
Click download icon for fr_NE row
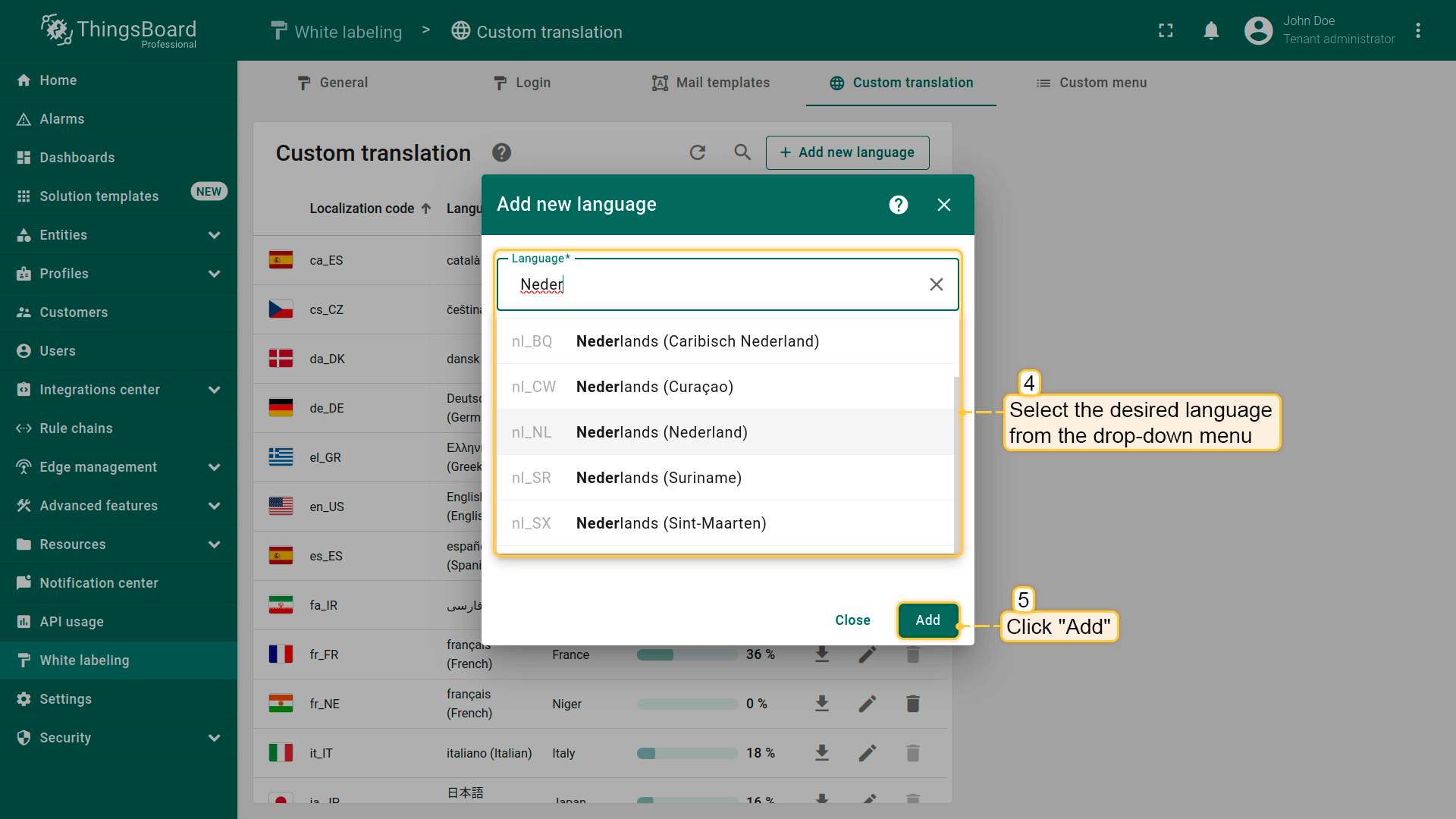821,704
